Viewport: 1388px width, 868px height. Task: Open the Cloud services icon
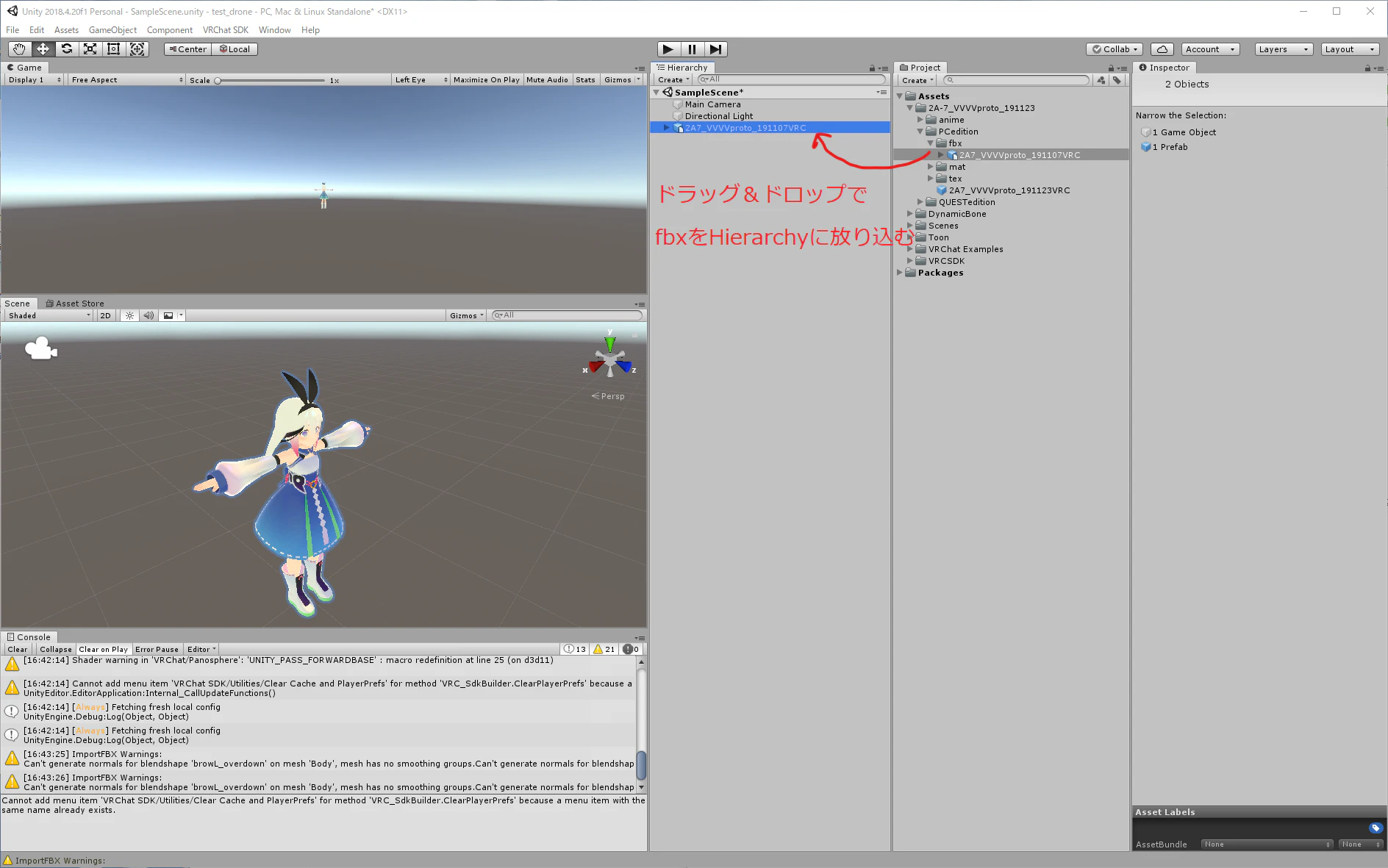pyautogui.click(x=1162, y=49)
